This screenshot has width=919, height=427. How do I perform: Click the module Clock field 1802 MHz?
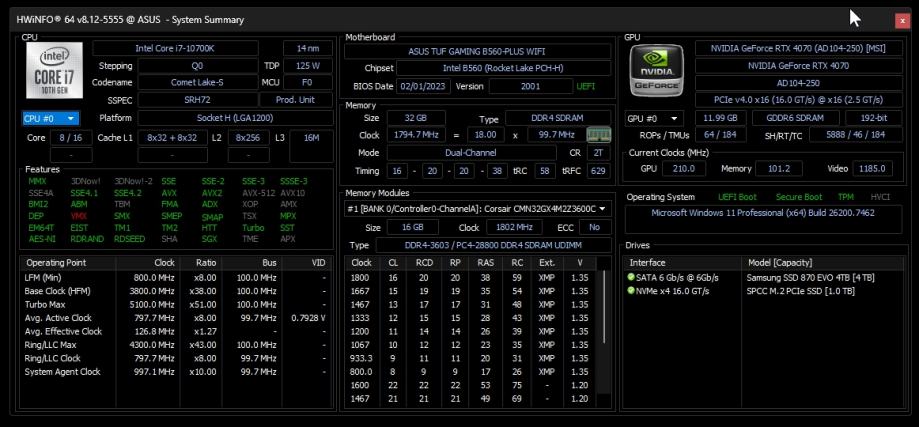click(x=512, y=227)
